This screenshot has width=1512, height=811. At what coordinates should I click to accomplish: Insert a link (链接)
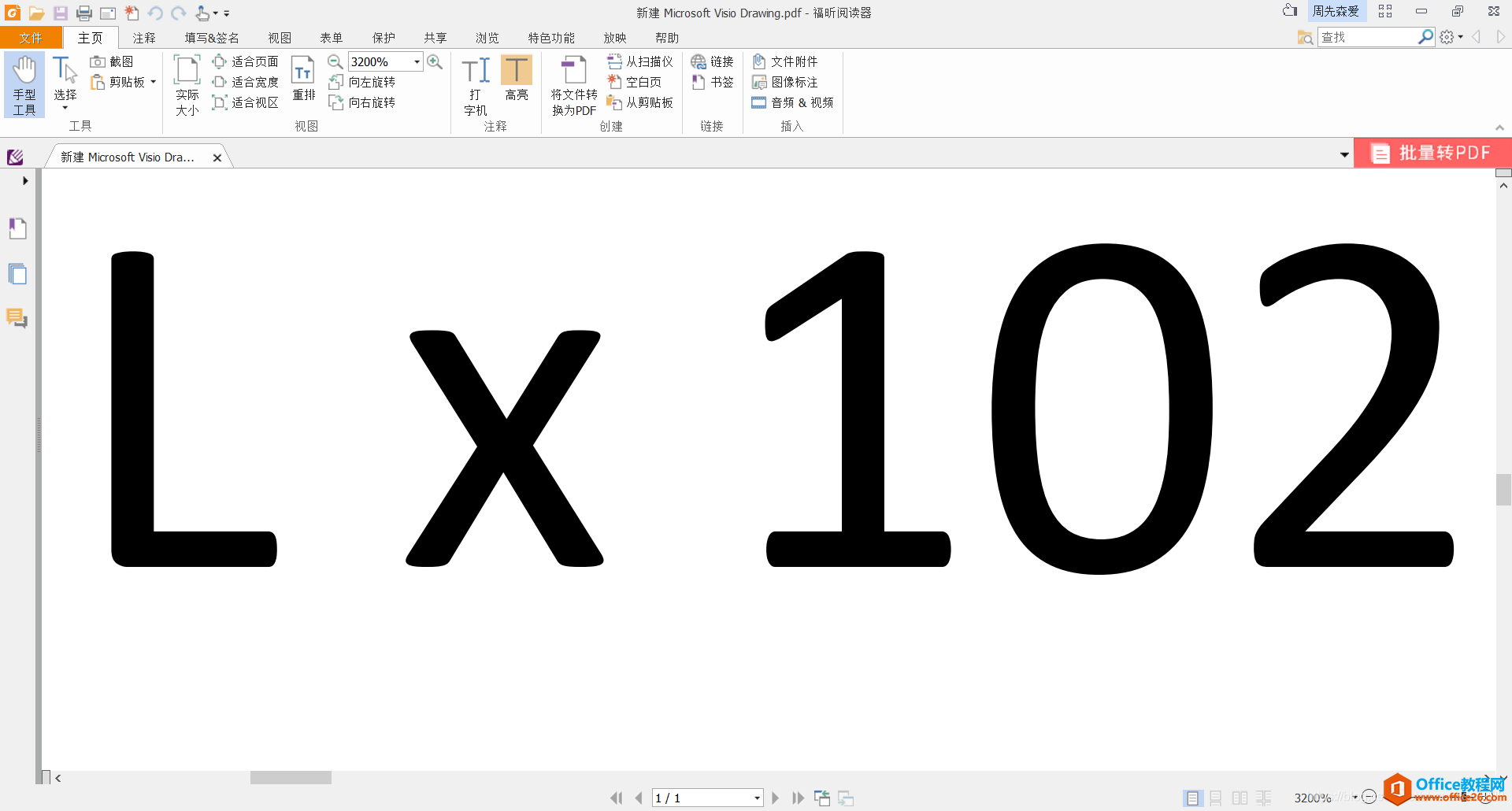click(x=712, y=61)
